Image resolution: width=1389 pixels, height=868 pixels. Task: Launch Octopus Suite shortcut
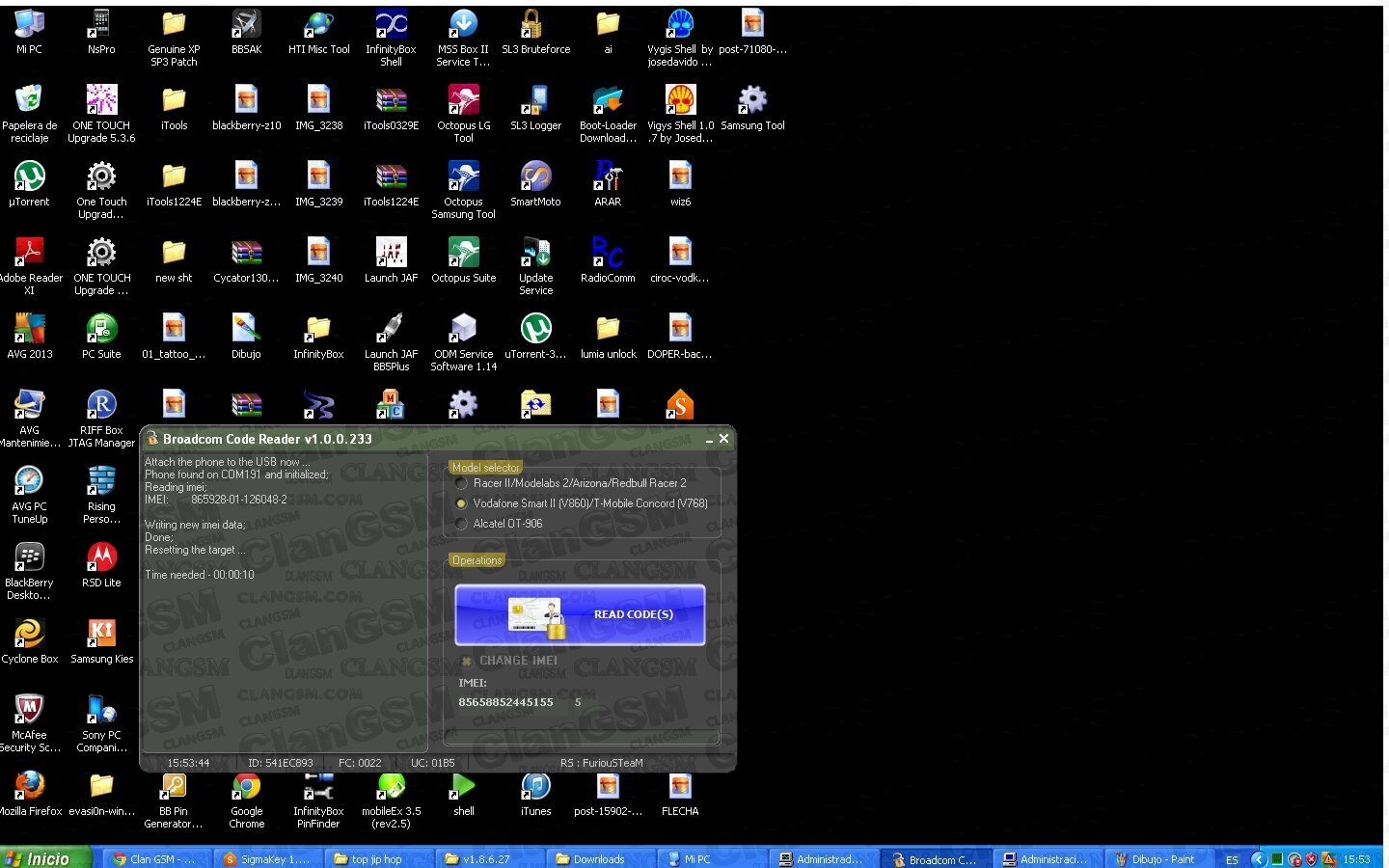point(463,260)
